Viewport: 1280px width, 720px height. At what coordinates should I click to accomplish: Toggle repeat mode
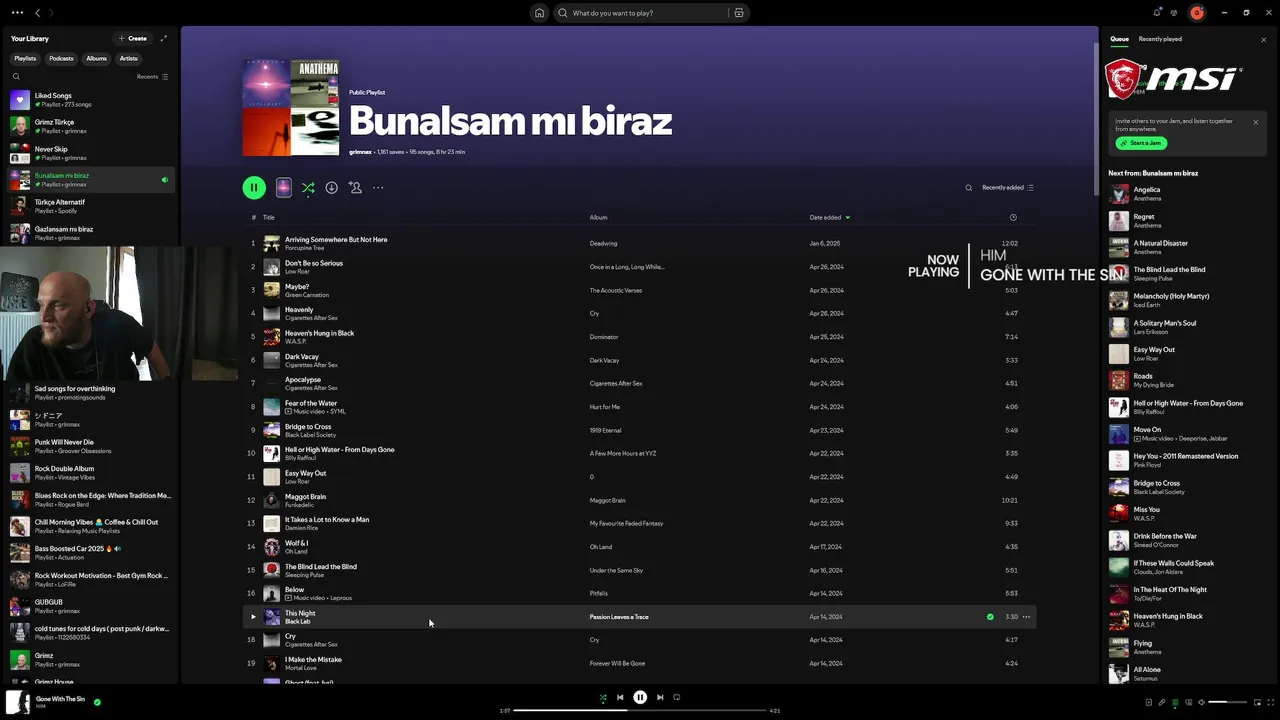coord(677,697)
